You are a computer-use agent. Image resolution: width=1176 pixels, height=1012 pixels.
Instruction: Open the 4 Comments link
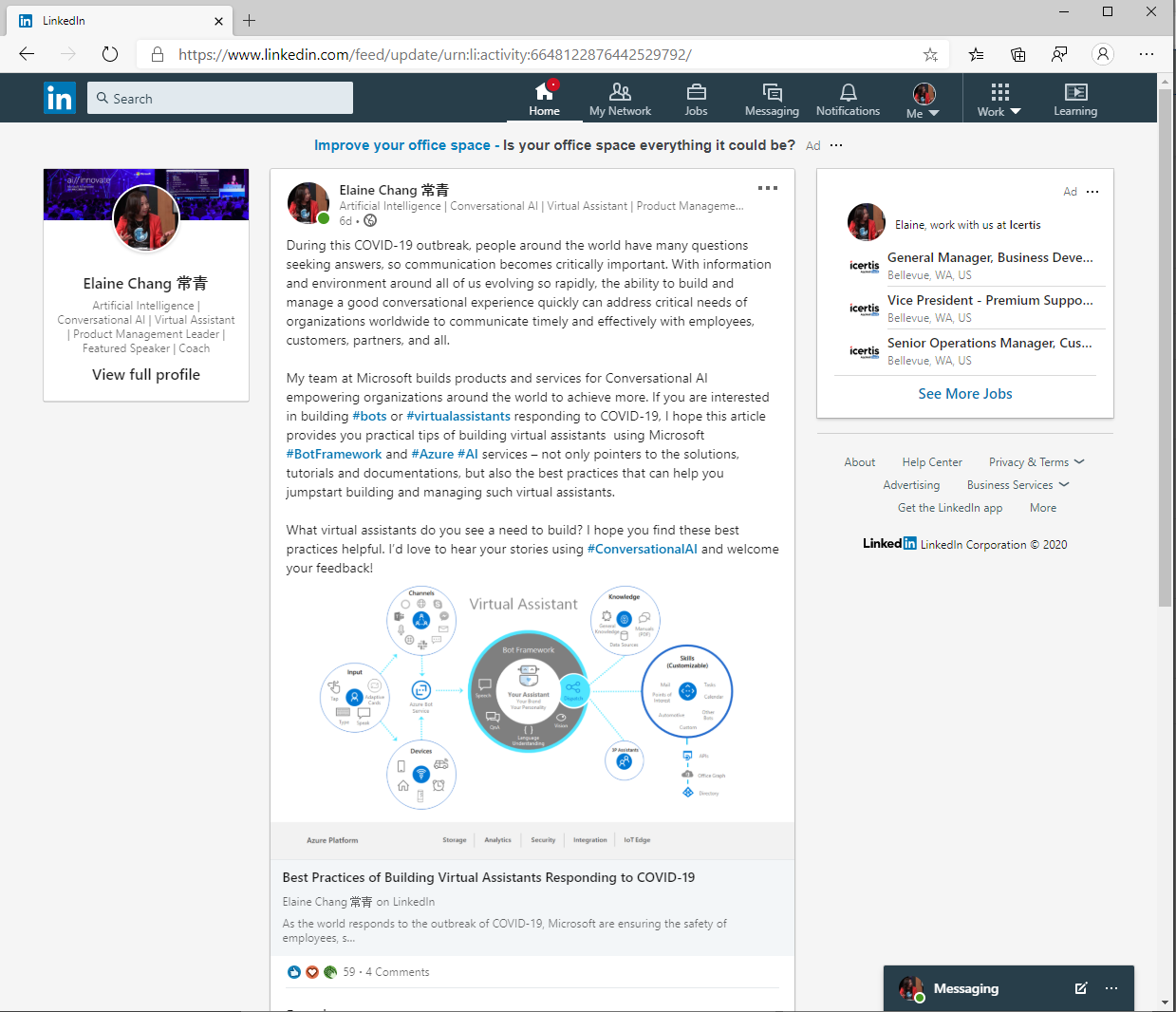pyautogui.click(x=398, y=972)
